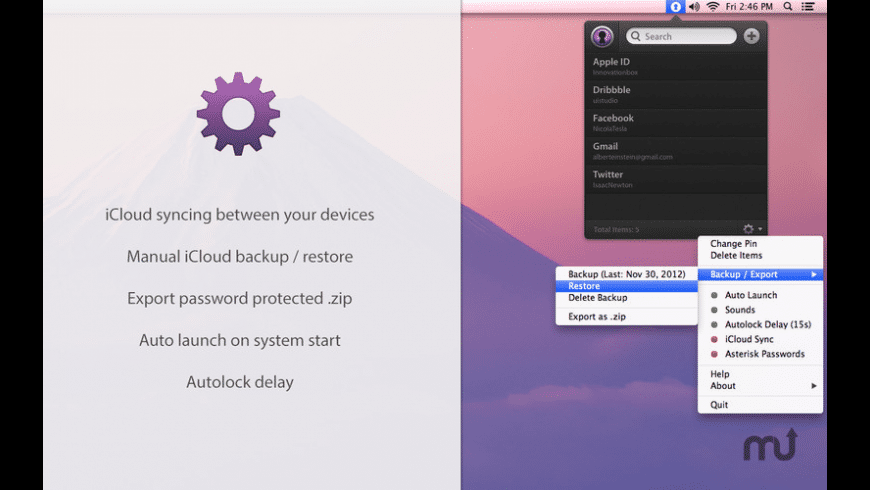Viewport: 870px width, 490px height.
Task: Select the Facebook entry
Action: [676, 123]
